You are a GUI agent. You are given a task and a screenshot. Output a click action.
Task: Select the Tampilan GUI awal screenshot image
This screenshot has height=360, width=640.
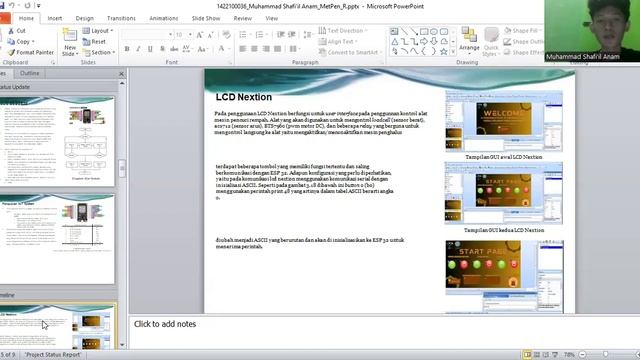click(504, 122)
